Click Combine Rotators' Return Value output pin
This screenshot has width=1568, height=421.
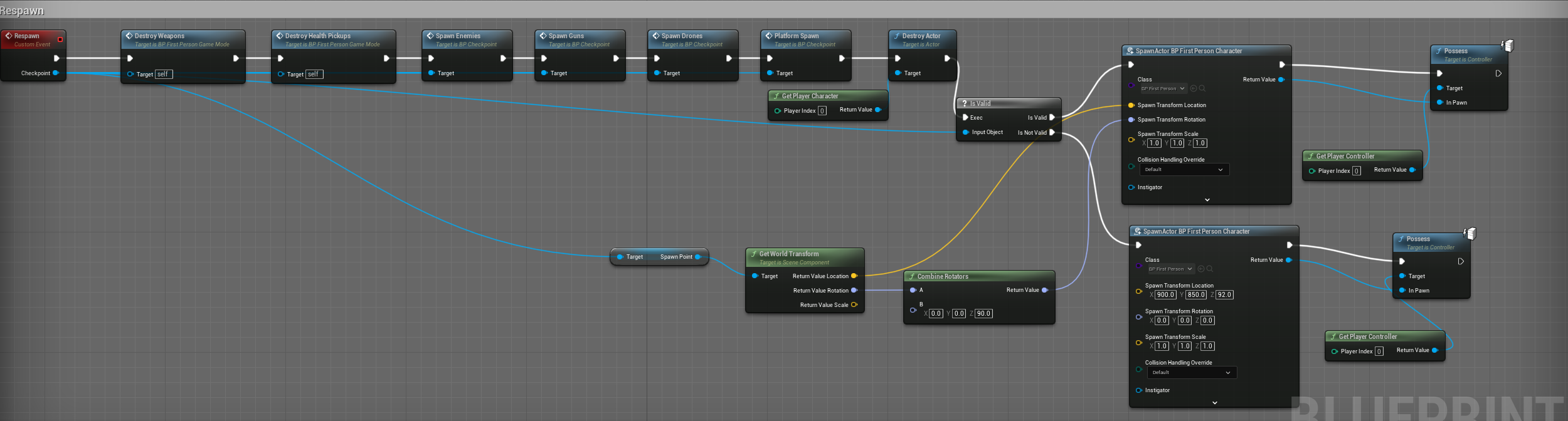(1044, 290)
